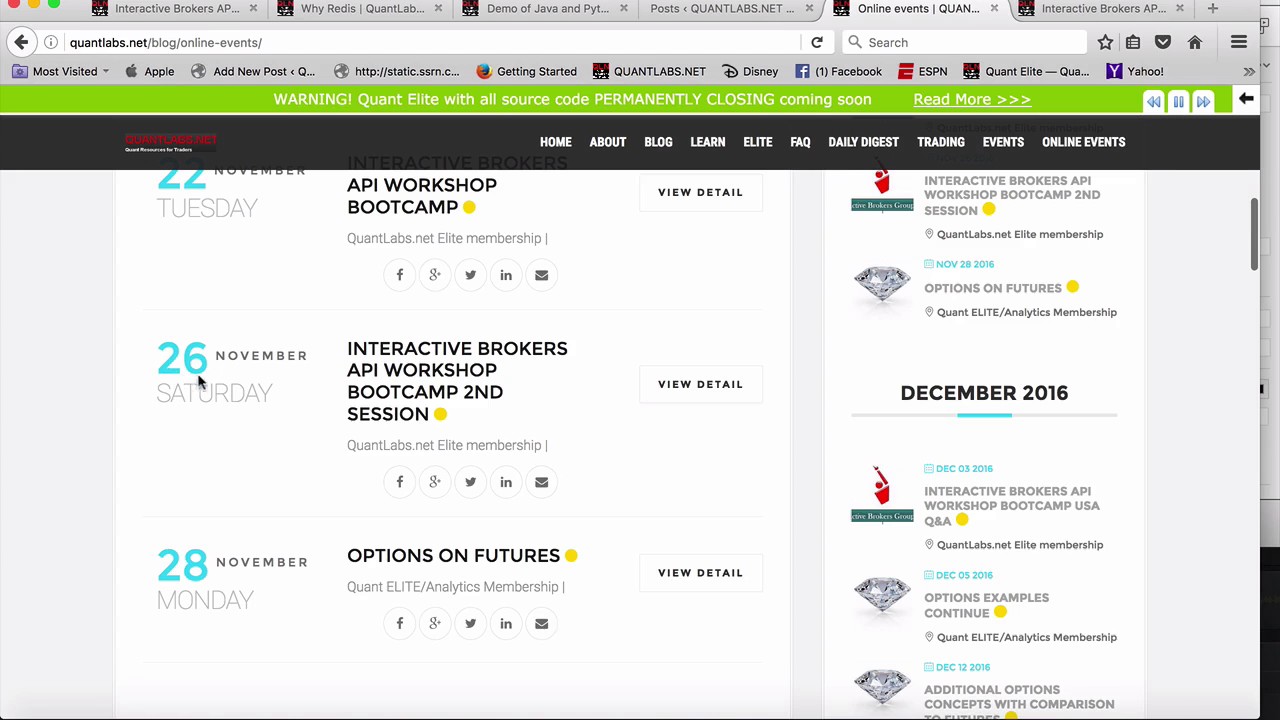
Task: Open ABOUT in site navigation
Action: click(608, 142)
